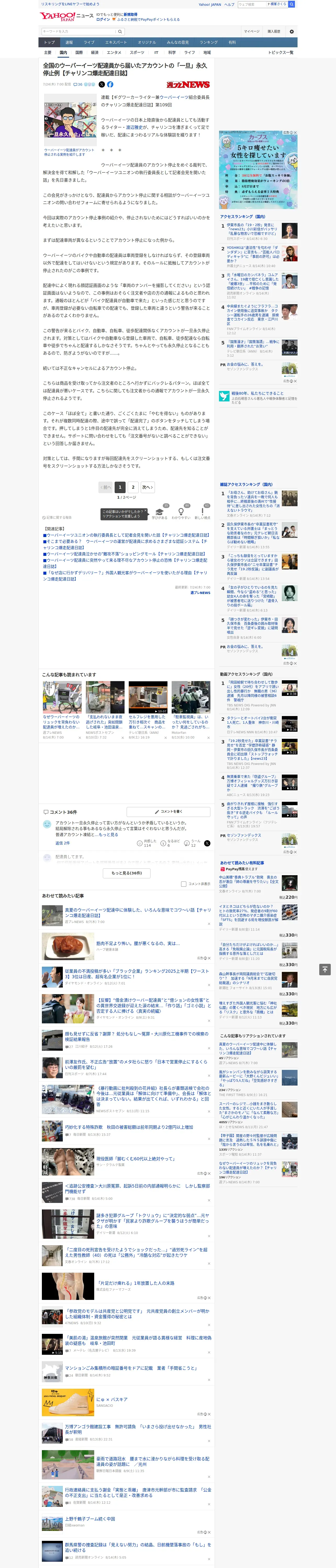
Task: Click the keyword search magnifier icon
Action: (120, 32)
